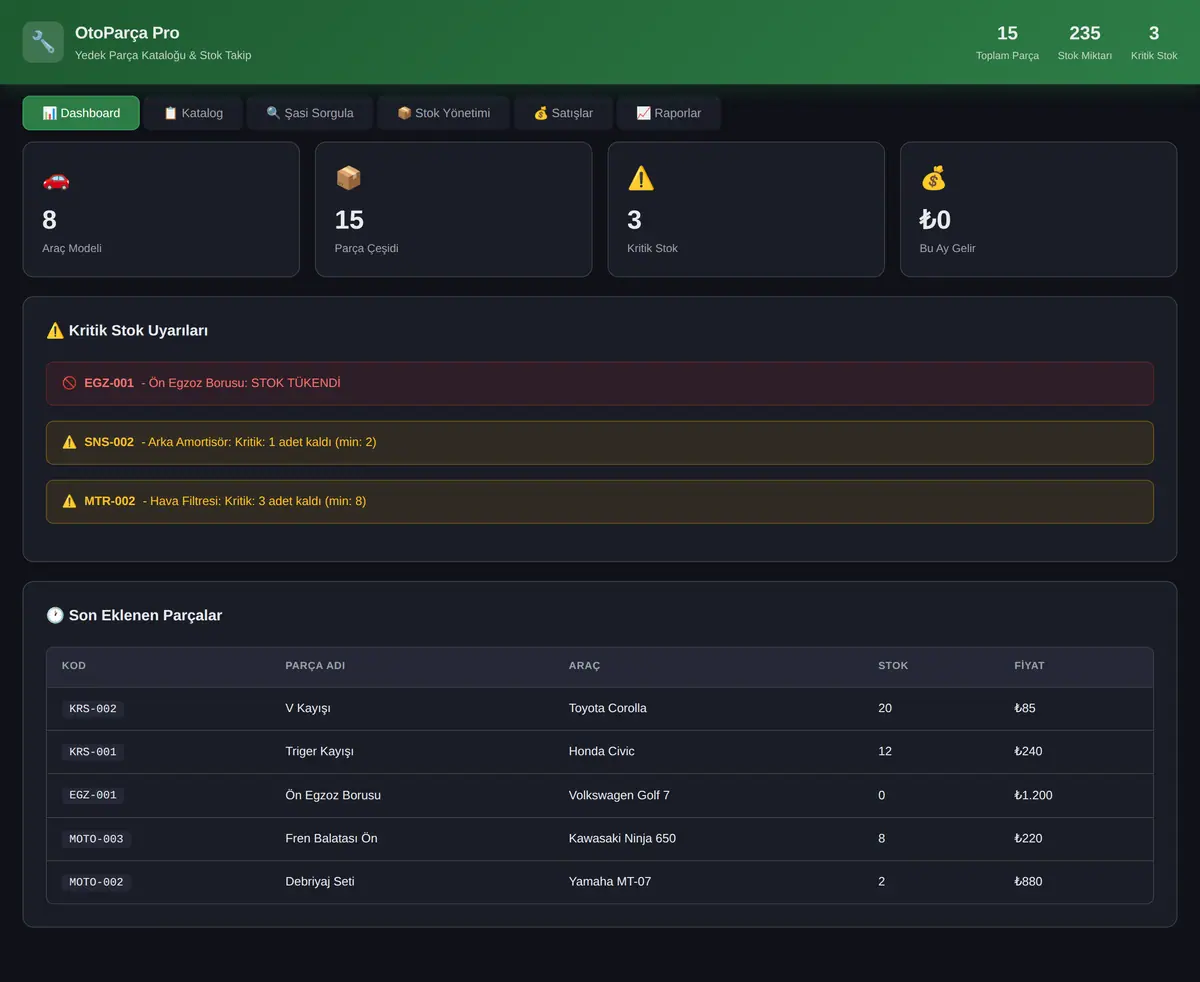Click the STOK column header
The width and height of the screenshot is (1200, 982).
coord(893,666)
